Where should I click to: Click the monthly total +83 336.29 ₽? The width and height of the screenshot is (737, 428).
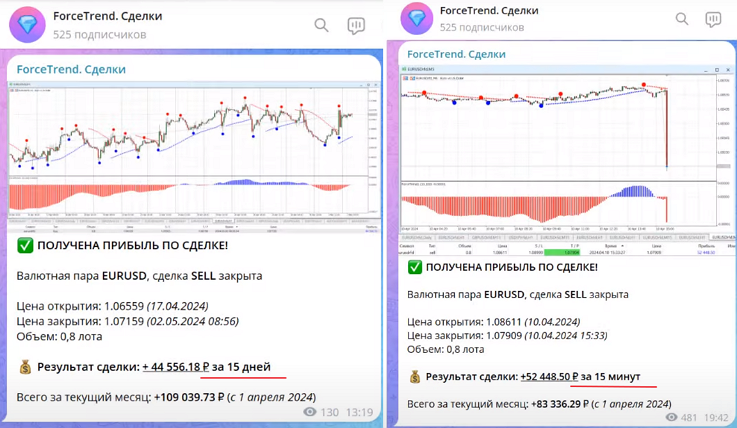click(x=560, y=404)
